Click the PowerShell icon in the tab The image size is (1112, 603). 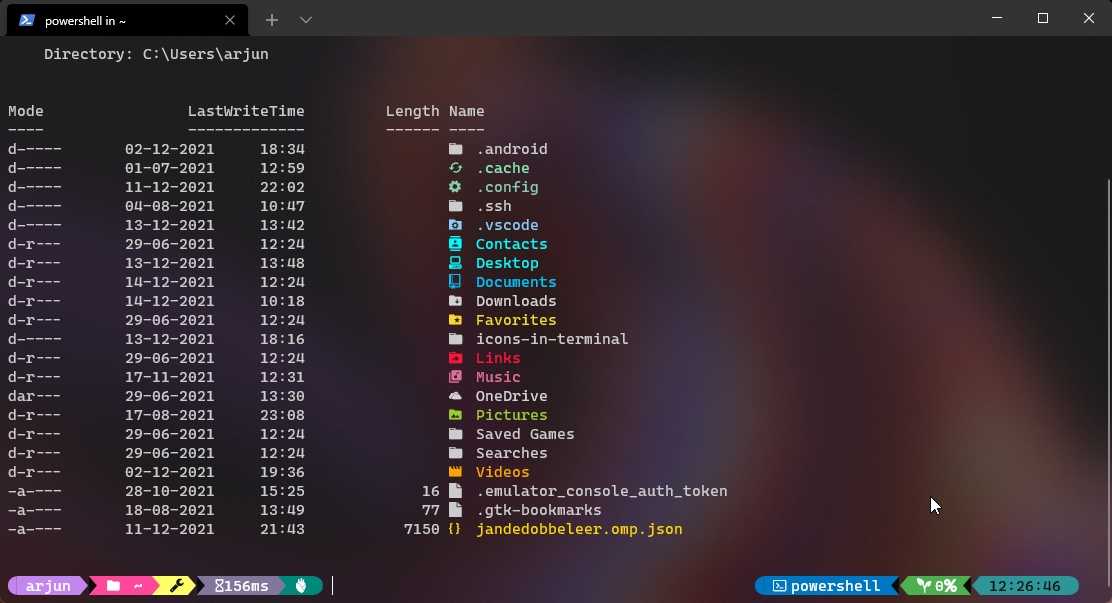coord(27,20)
